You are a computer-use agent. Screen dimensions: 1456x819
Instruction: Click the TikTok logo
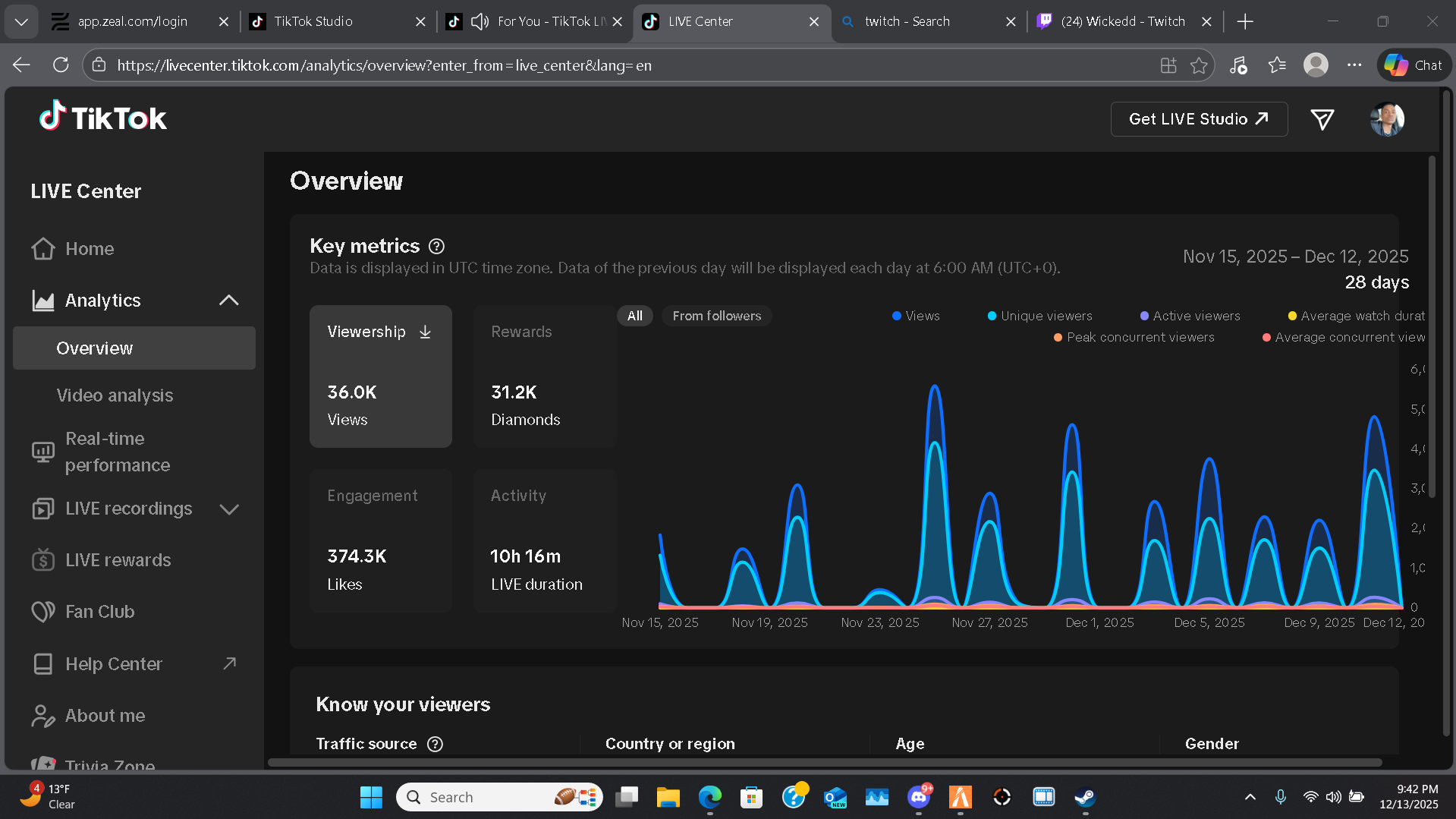coord(103,118)
